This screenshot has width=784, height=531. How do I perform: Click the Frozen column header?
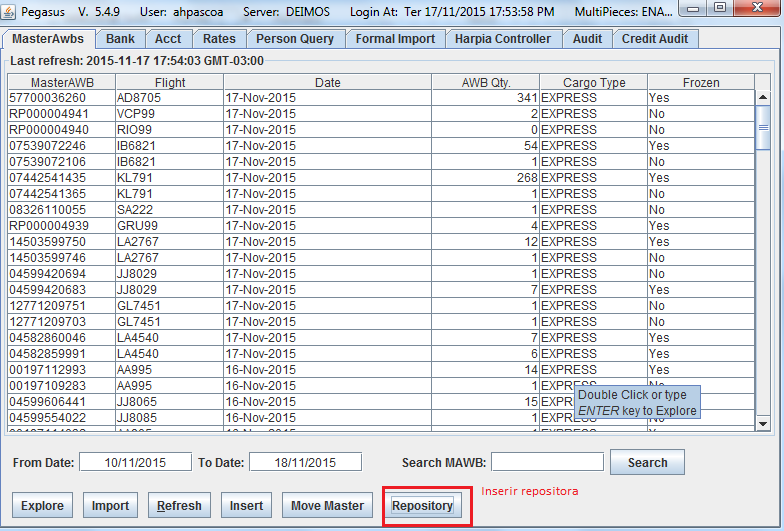(x=701, y=82)
